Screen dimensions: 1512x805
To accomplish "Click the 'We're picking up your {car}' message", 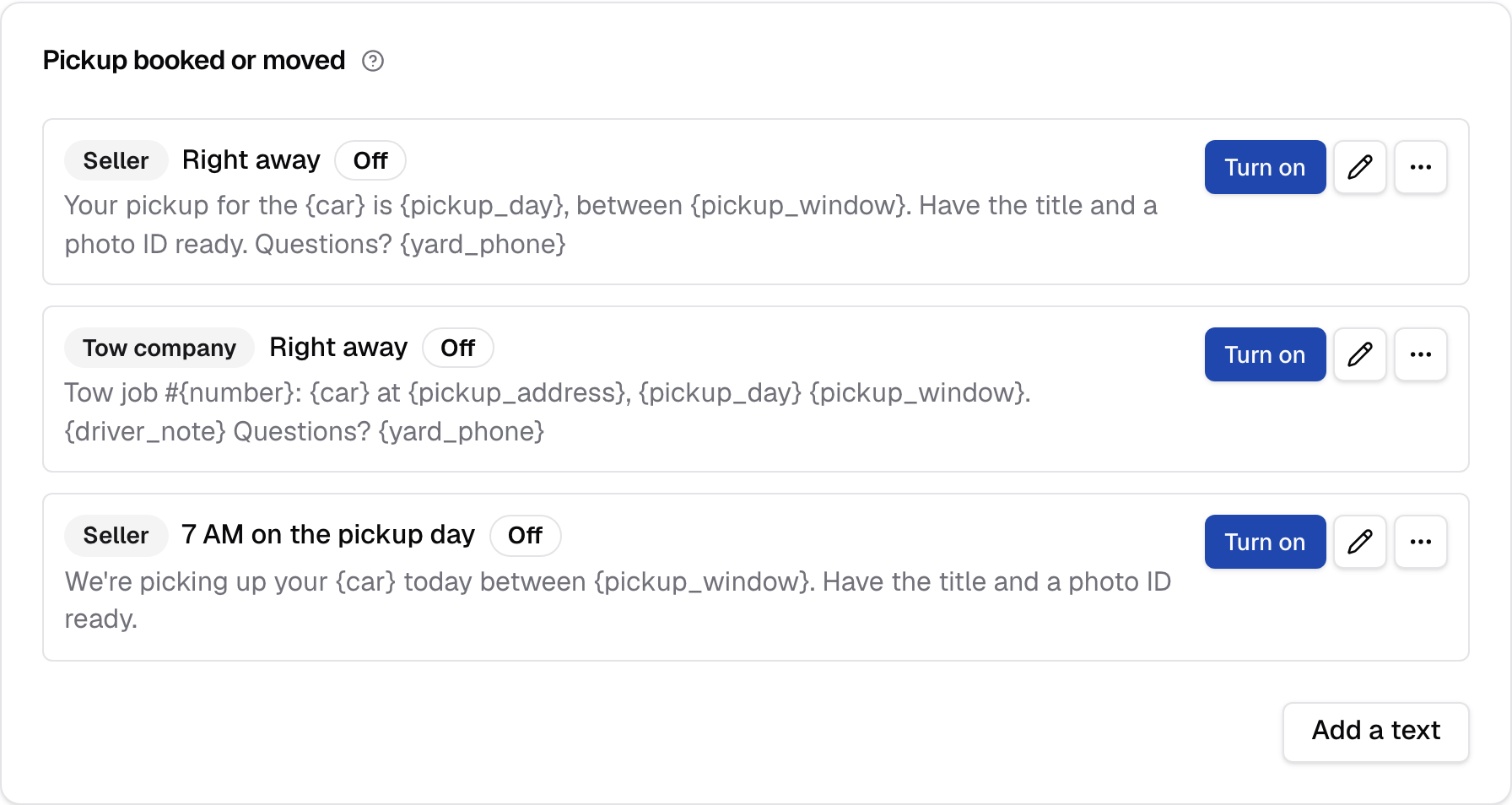I will pyautogui.click(x=618, y=600).
